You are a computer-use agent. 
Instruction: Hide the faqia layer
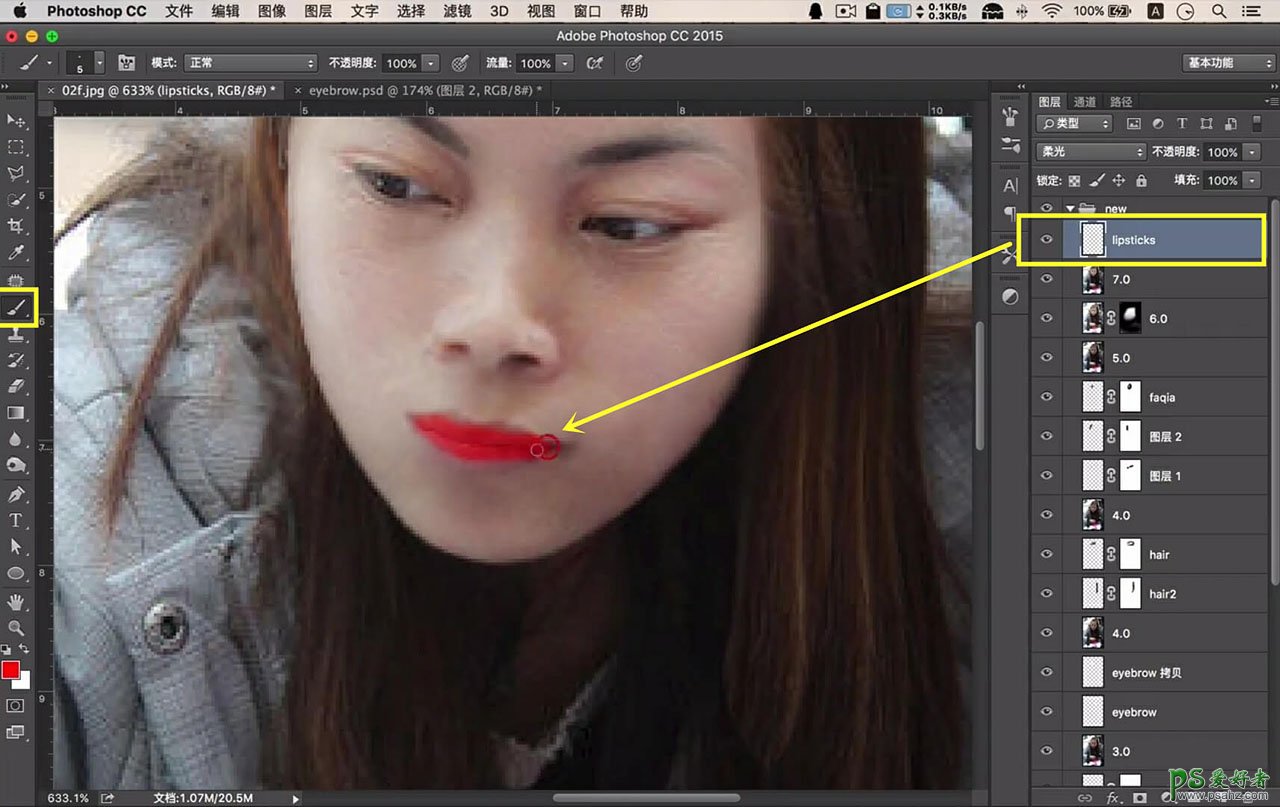click(1047, 397)
